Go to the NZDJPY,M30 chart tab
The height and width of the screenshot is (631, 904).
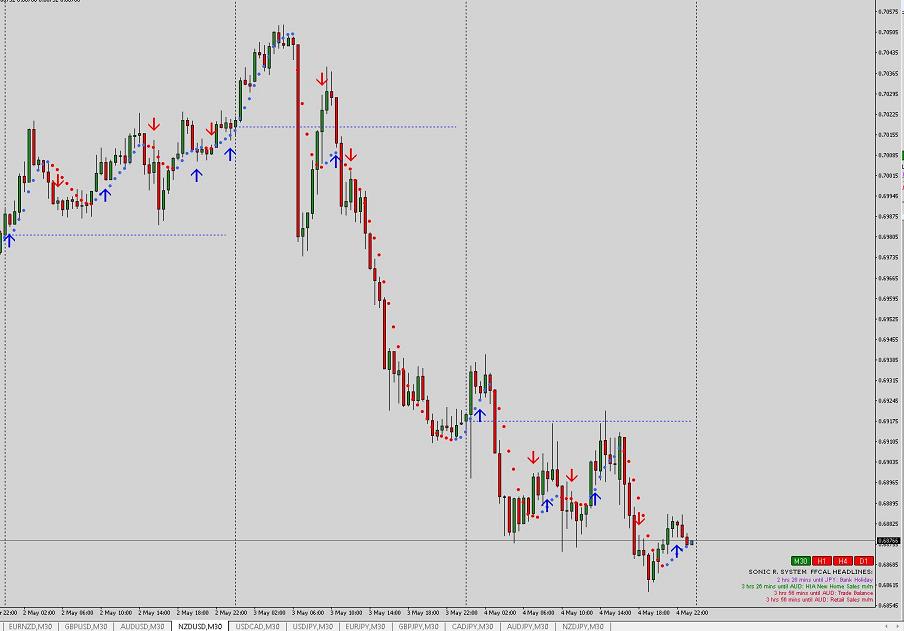[582, 626]
